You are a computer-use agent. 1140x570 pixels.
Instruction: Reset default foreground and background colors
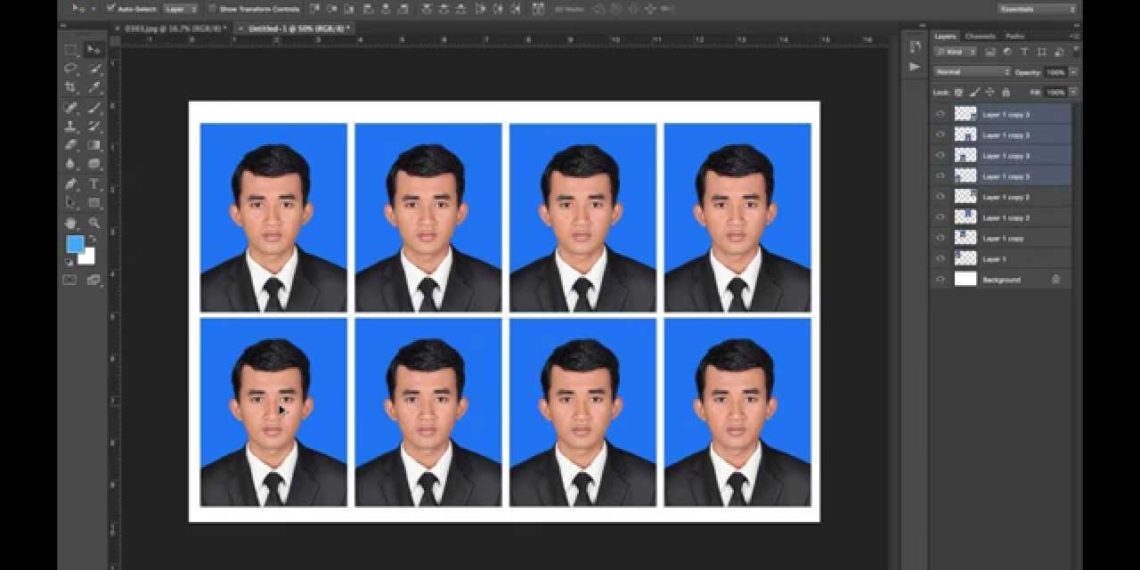coord(69,262)
